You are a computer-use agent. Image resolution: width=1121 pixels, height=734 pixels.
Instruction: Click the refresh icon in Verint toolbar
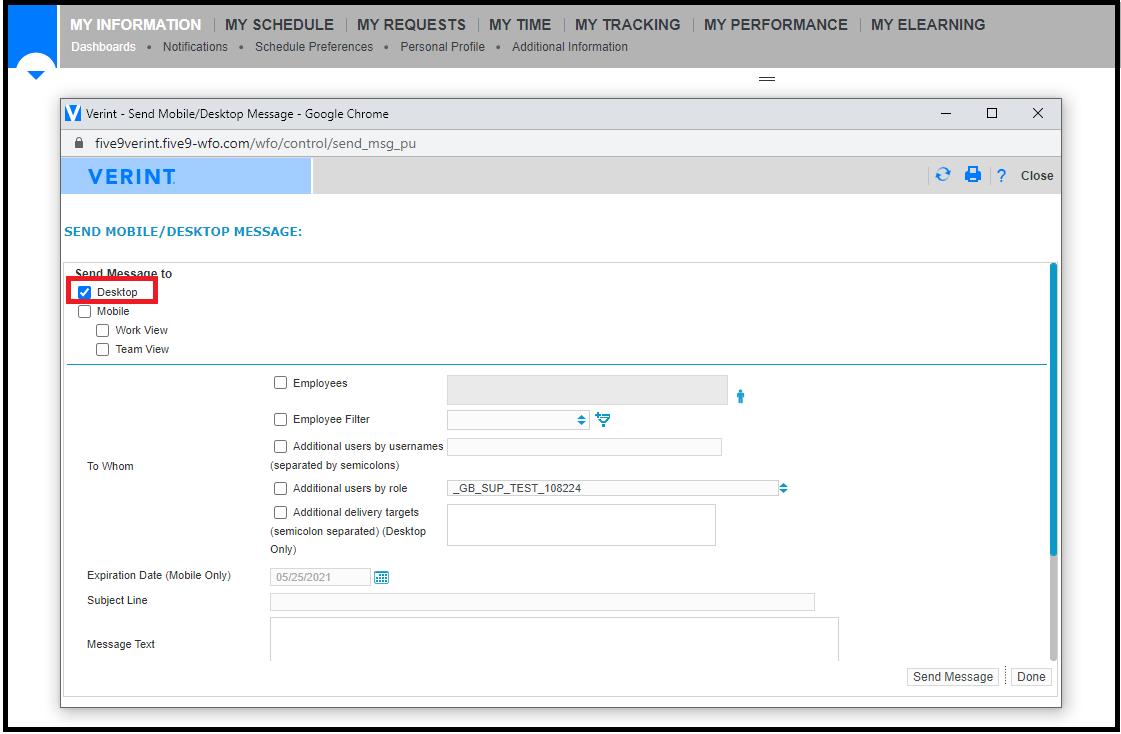pos(943,175)
